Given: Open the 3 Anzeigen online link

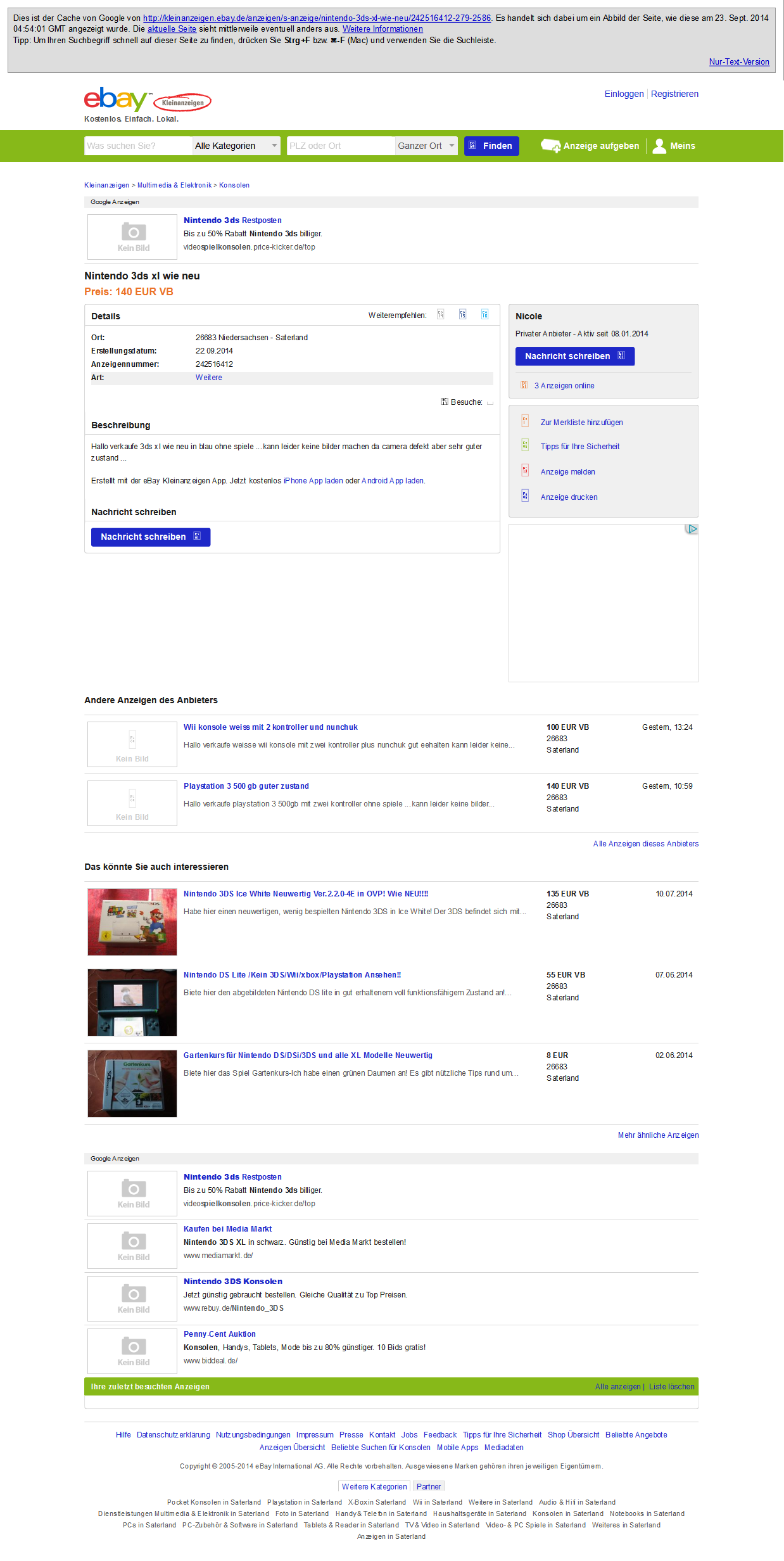Looking at the screenshot, I should coord(564,386).
